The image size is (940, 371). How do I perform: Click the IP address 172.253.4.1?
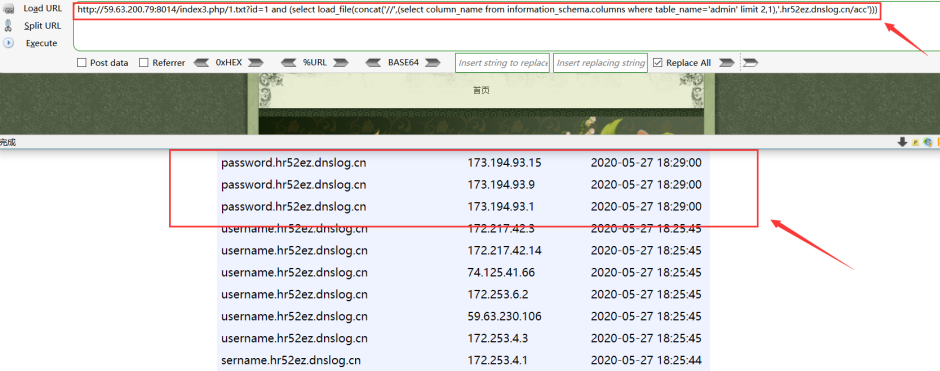(x=498, y=361)
